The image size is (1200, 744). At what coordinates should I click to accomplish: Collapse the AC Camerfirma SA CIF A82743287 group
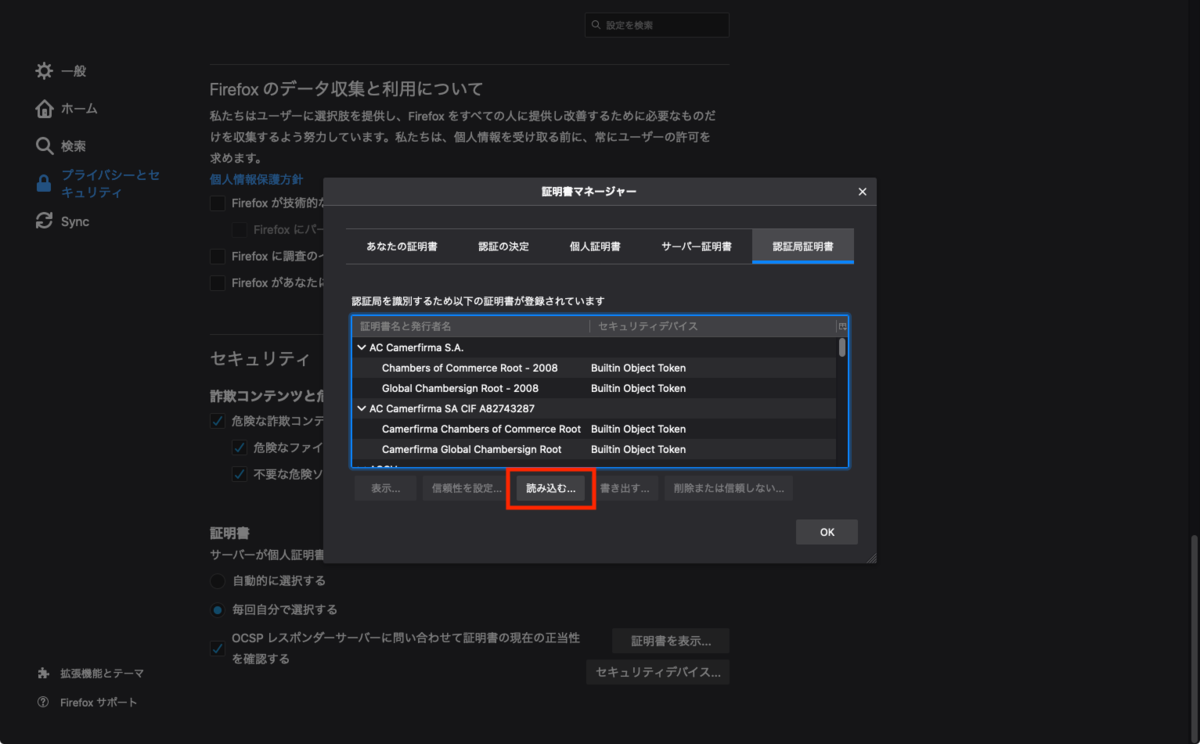point(361,409)
